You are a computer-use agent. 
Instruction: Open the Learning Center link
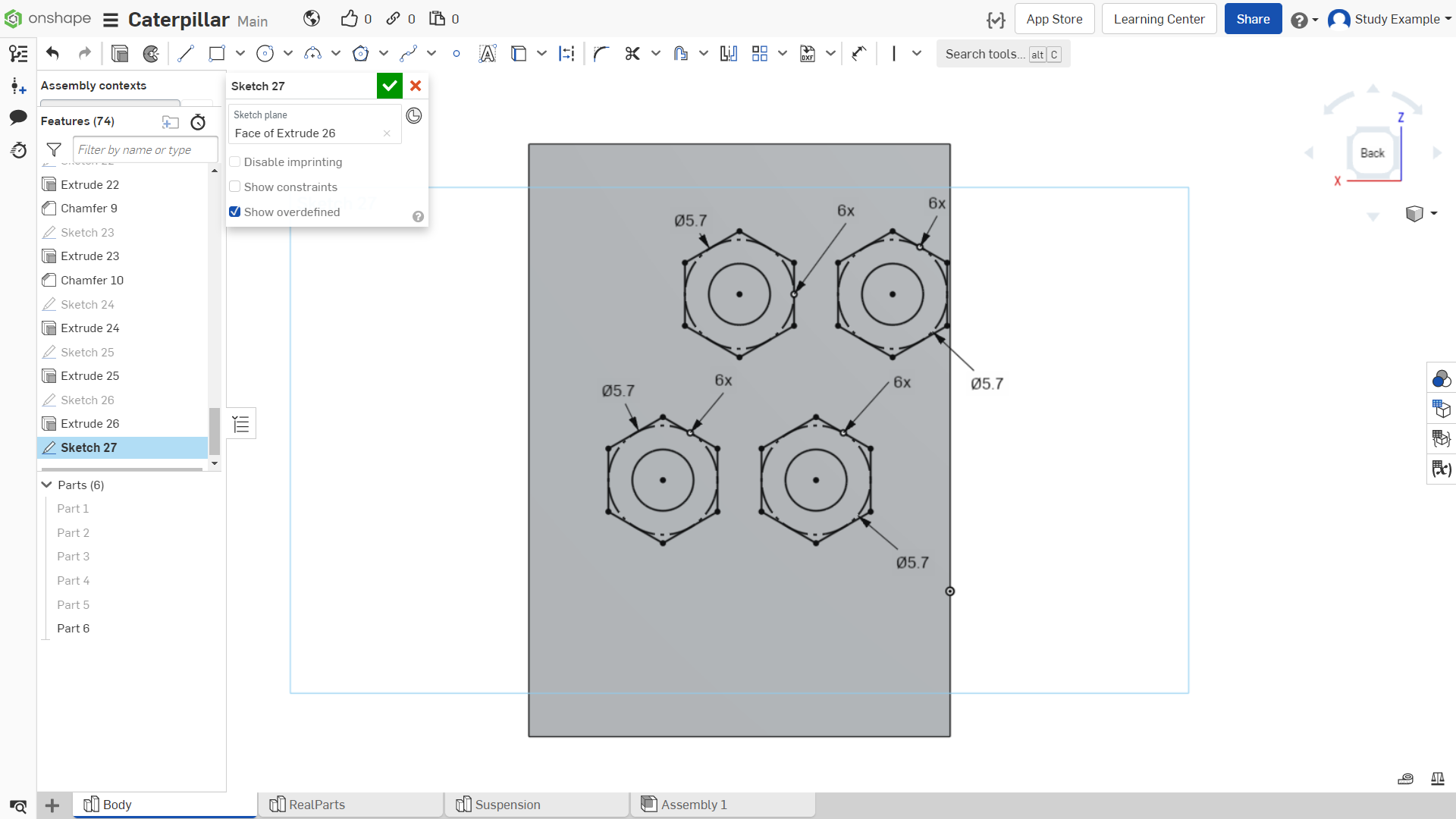[x=1159, y=19]
